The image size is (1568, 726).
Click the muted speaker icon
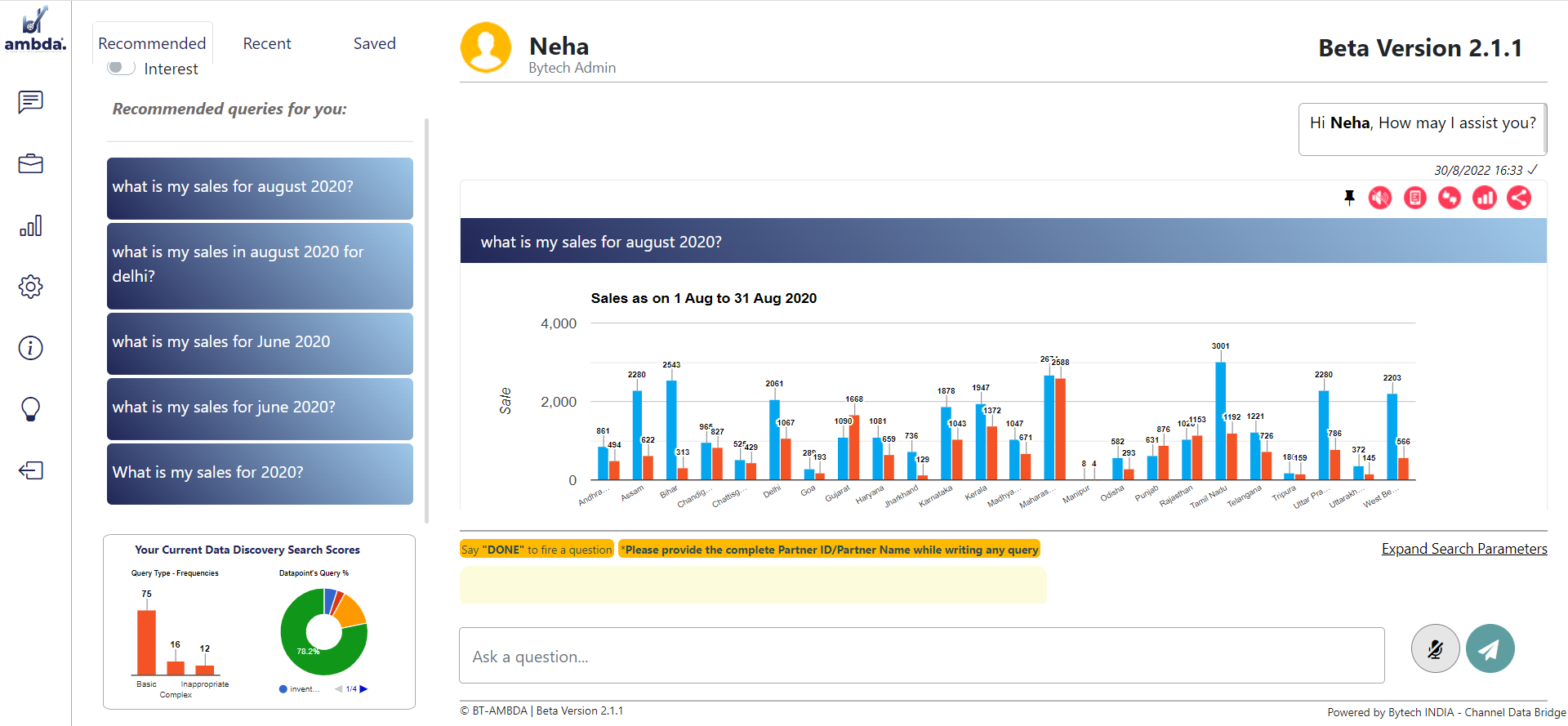[x=1380, y=198]
